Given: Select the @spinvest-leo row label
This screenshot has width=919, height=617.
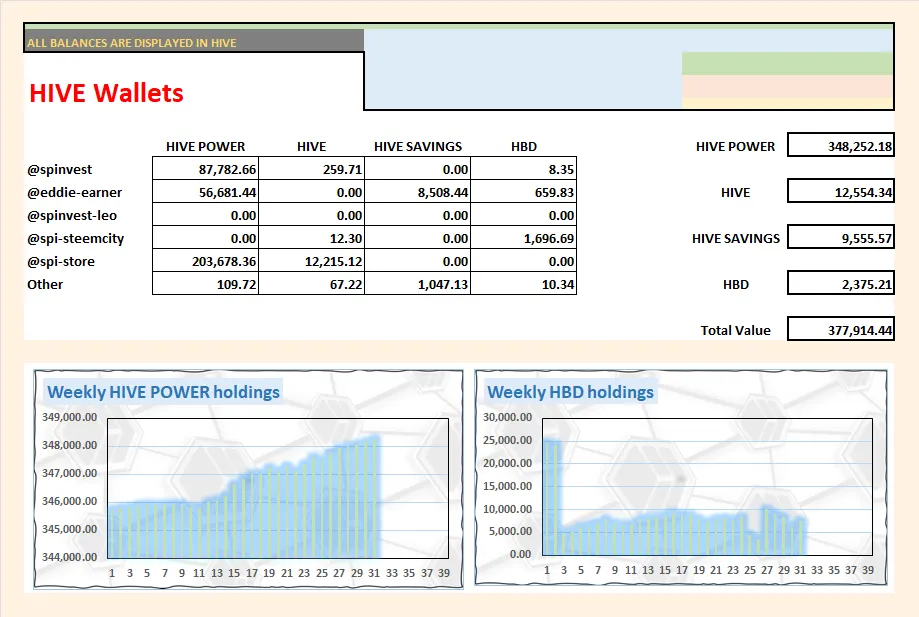Looking at the screenshot, I should click(x=72, y=216).
